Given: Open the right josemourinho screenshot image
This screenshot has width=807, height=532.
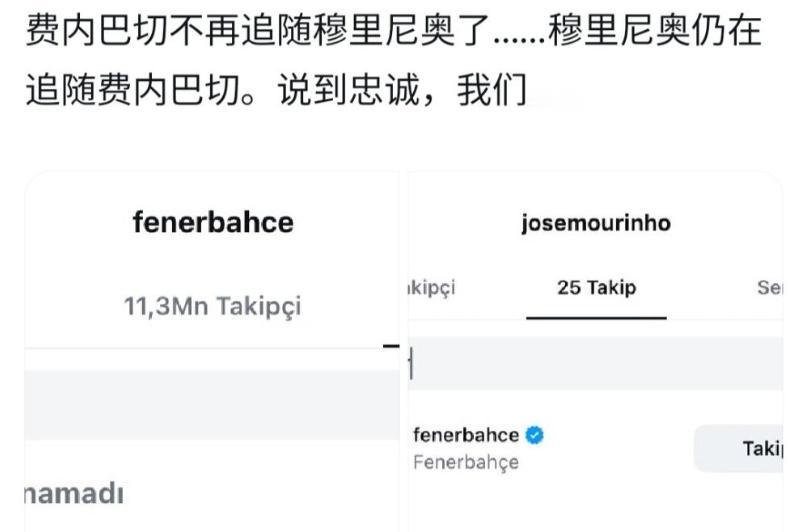Looking at the screenshot, I should pyautogui.click(x=596, y=351).
